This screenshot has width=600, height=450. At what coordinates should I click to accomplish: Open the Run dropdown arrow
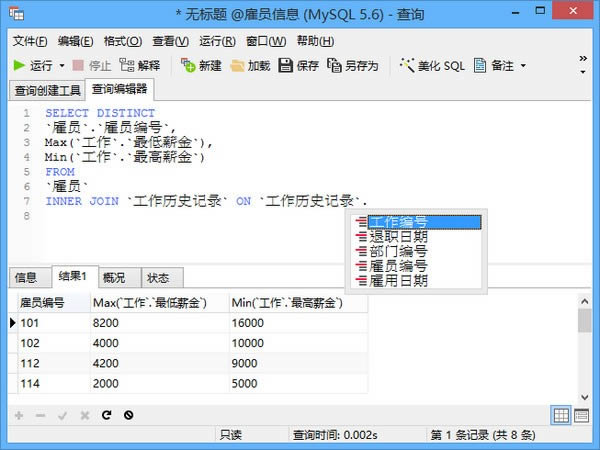point(62,66)
